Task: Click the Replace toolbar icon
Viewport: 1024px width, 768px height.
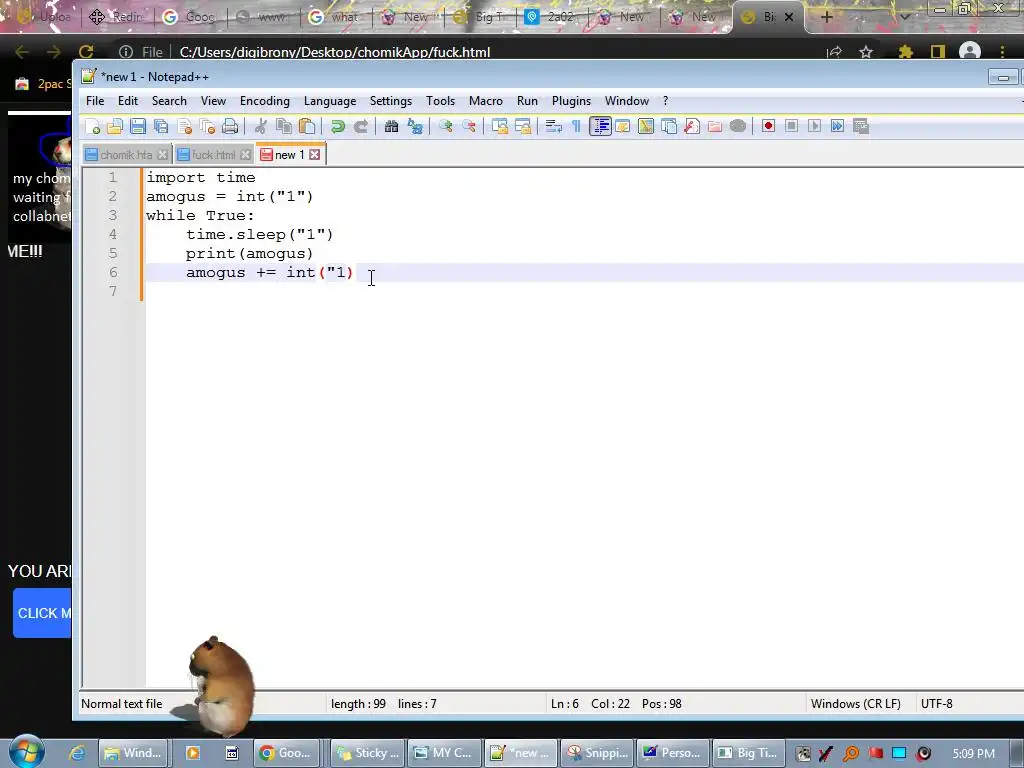Action: coord(415,126)
